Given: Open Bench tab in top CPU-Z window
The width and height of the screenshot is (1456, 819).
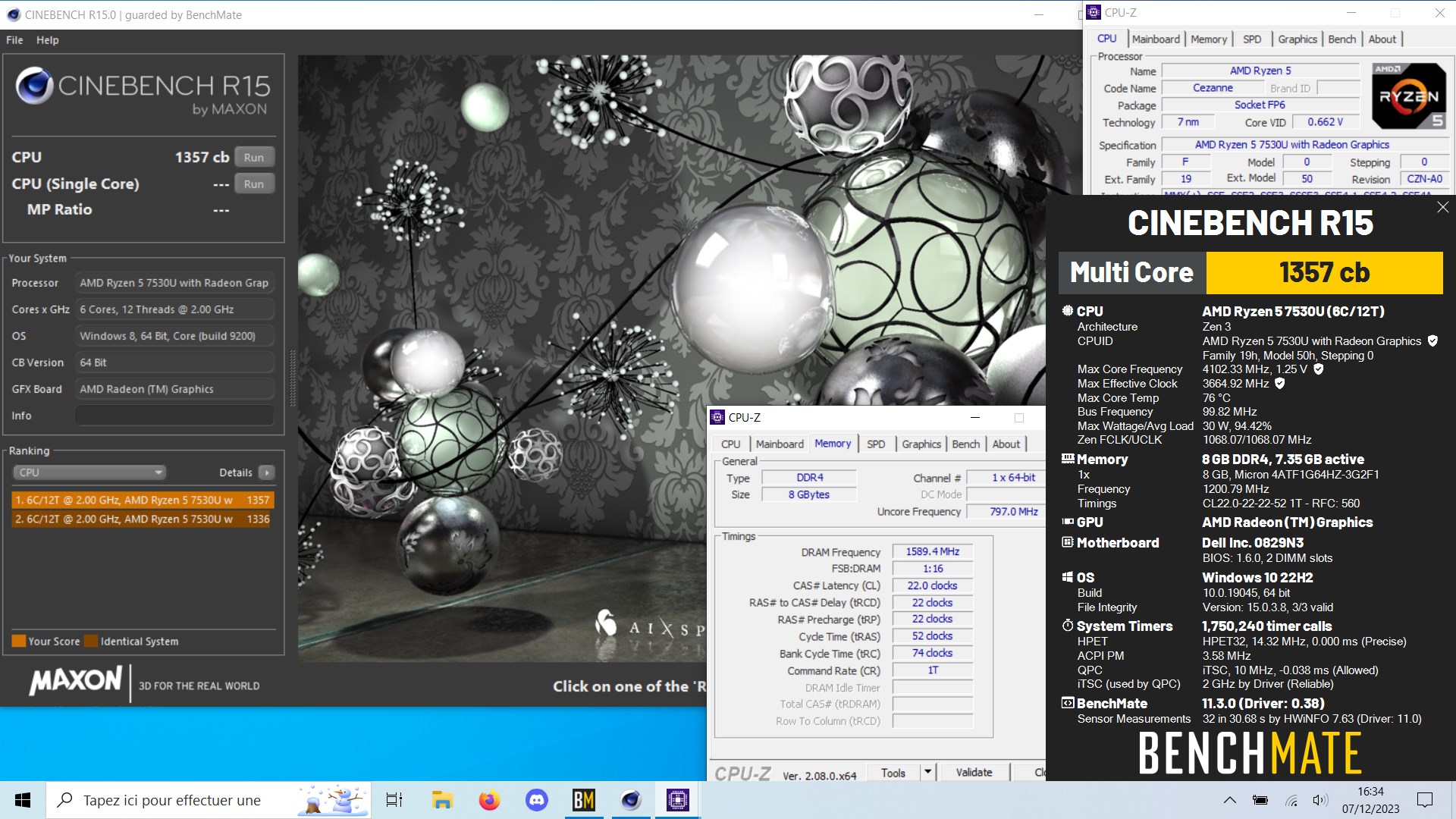Looking at the screenshot, I should [1341, 39].
